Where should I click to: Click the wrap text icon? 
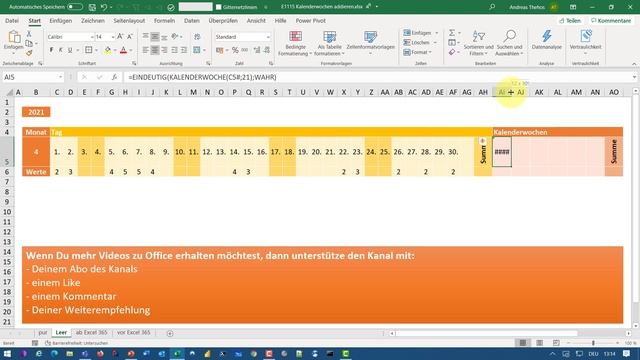pos(197,37)
